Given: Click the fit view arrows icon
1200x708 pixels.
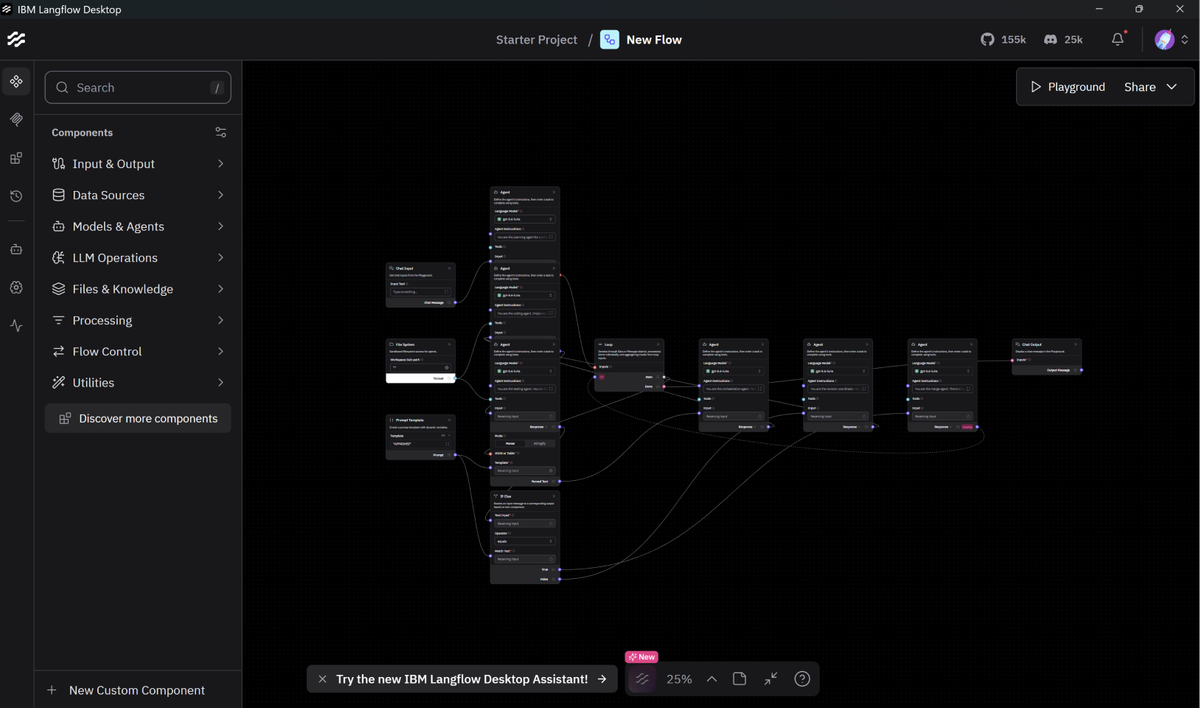Looking at the screenshot, I should tap(771, 679).
